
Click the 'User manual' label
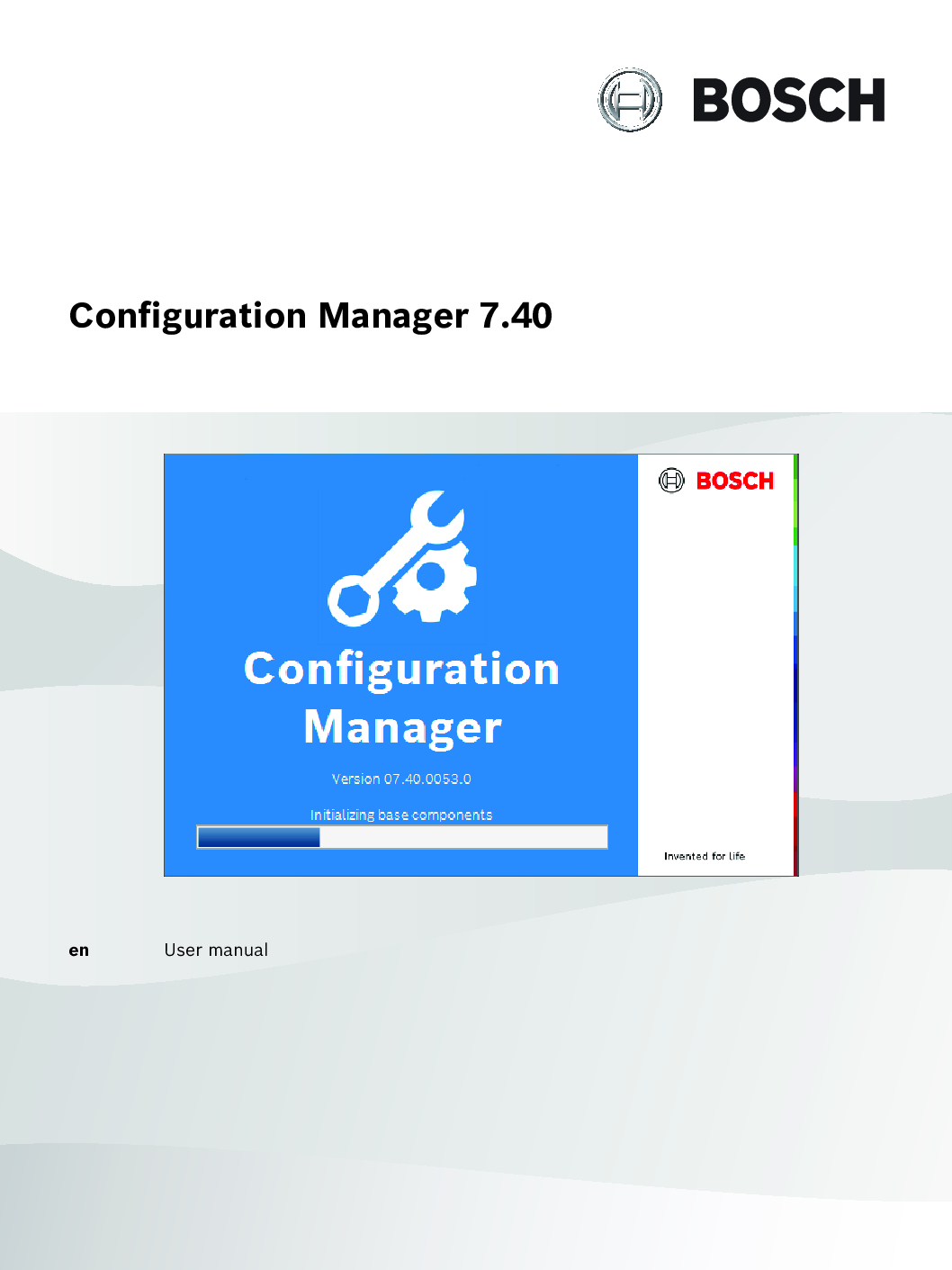[x=216, y=950]
